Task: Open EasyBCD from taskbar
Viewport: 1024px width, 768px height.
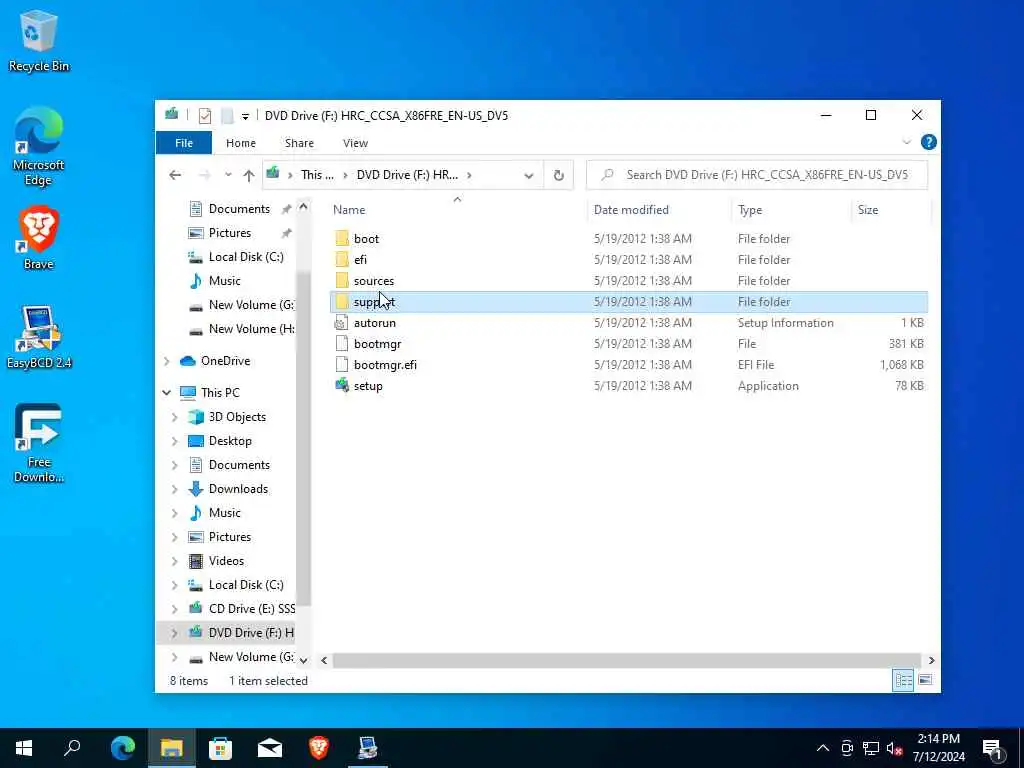Action: point(367,748)
